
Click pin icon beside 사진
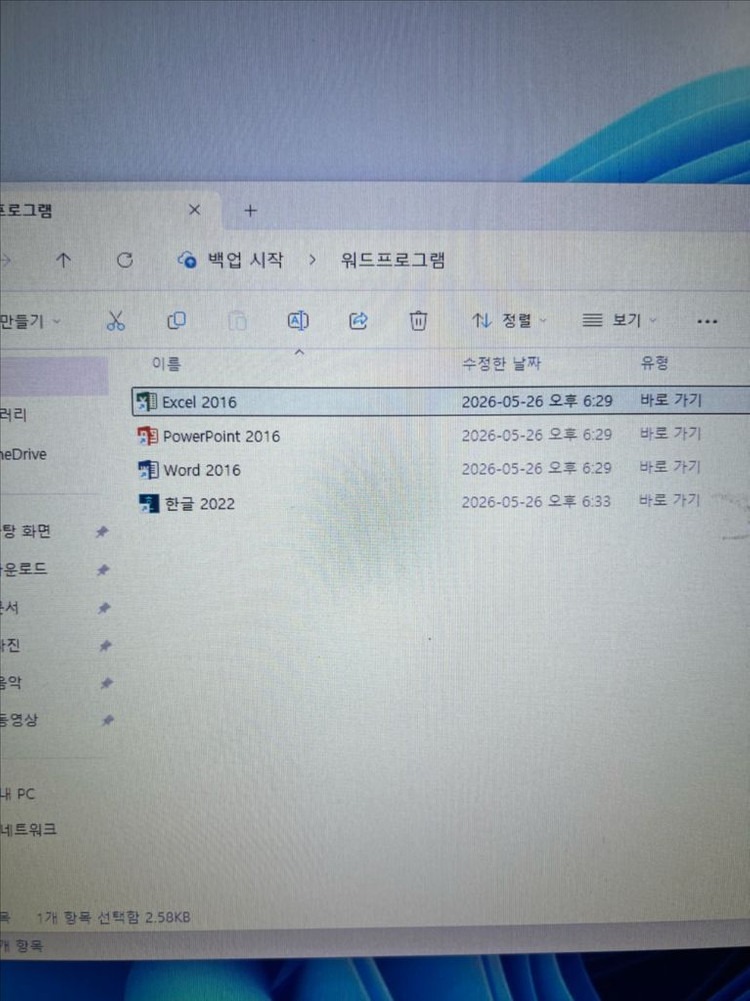(x=105, y=645)
